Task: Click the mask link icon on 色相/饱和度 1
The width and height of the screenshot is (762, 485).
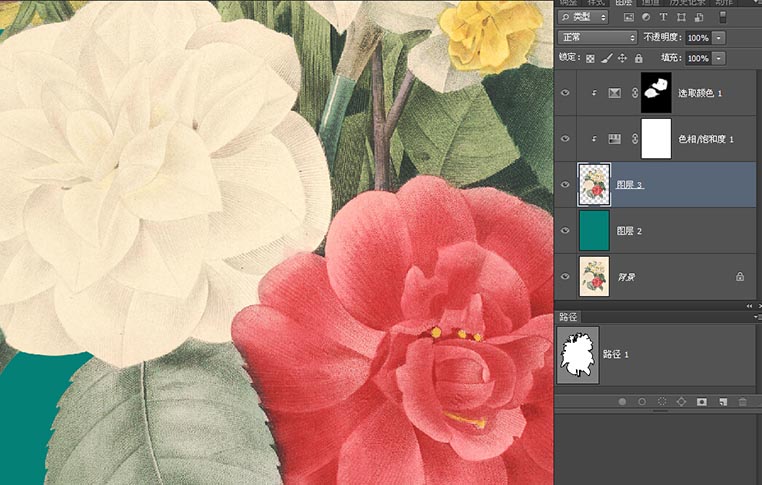Action: point(635,139)
